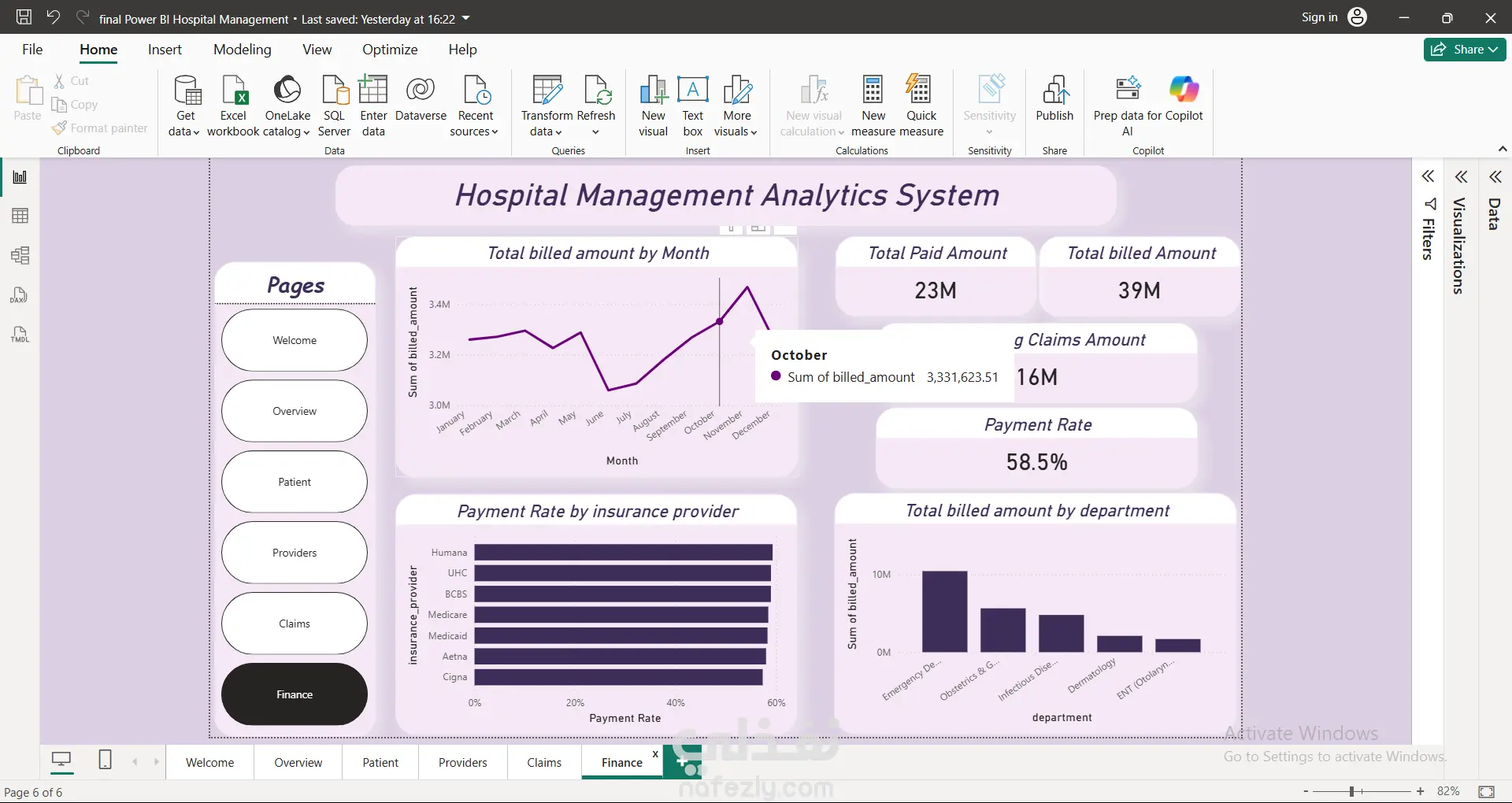Image resolution: width=1512 pixels, height=803 pixels.
Task: Publish the report
Action: coord(1054,99)
